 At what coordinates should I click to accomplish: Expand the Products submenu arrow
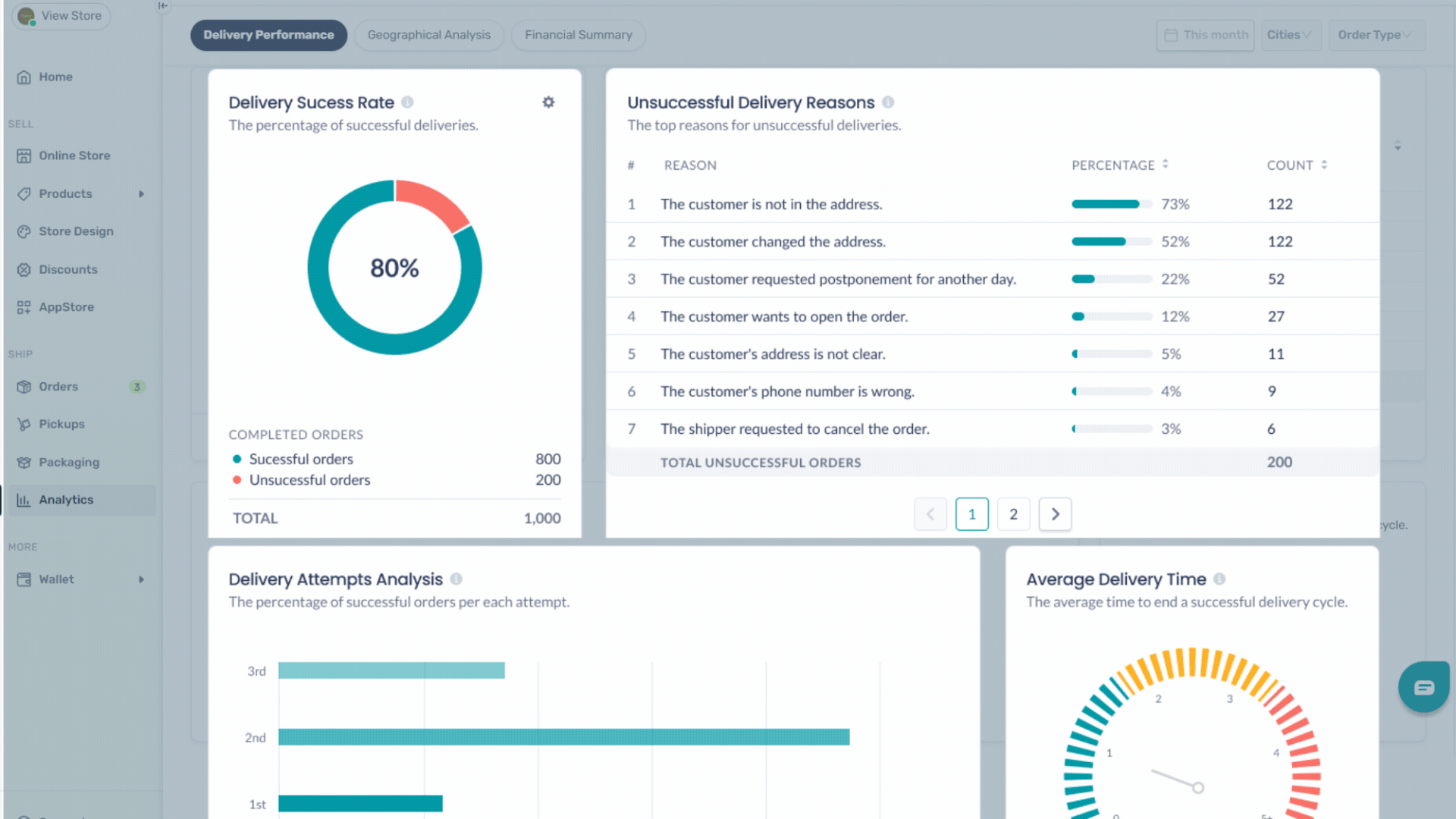[x=141, y=194]
